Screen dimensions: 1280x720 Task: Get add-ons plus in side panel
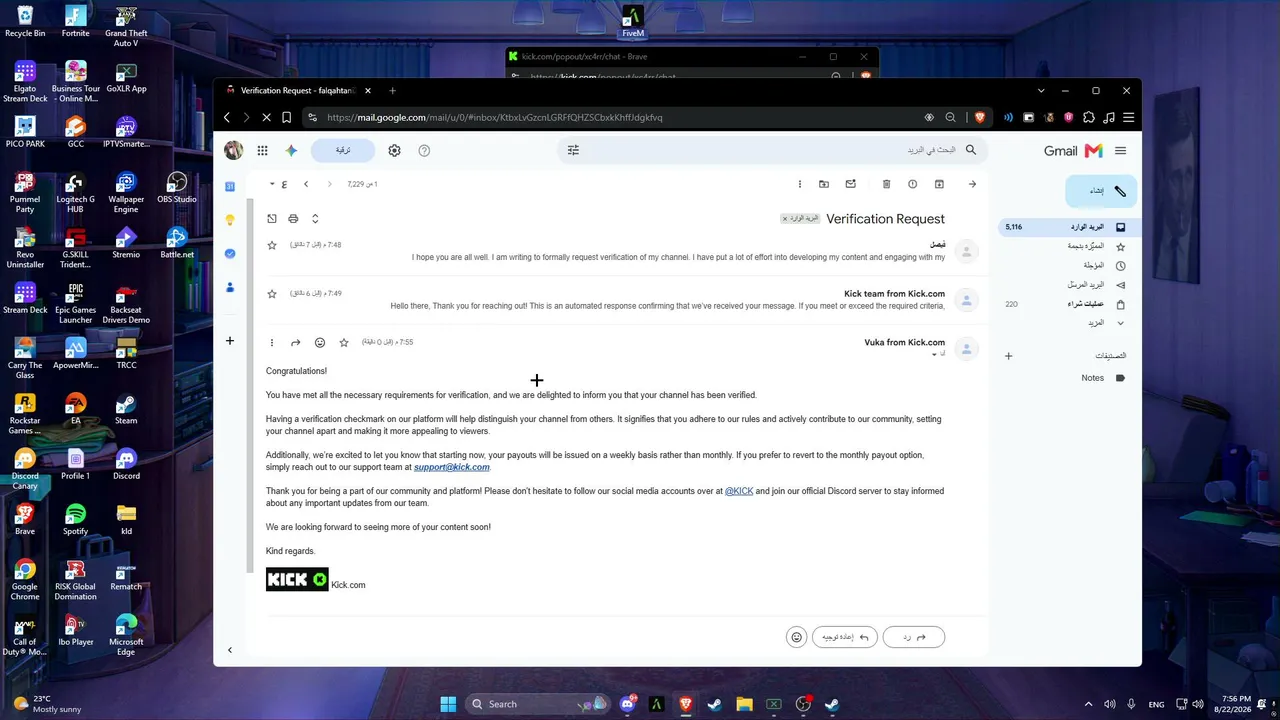tap(230, 341)
